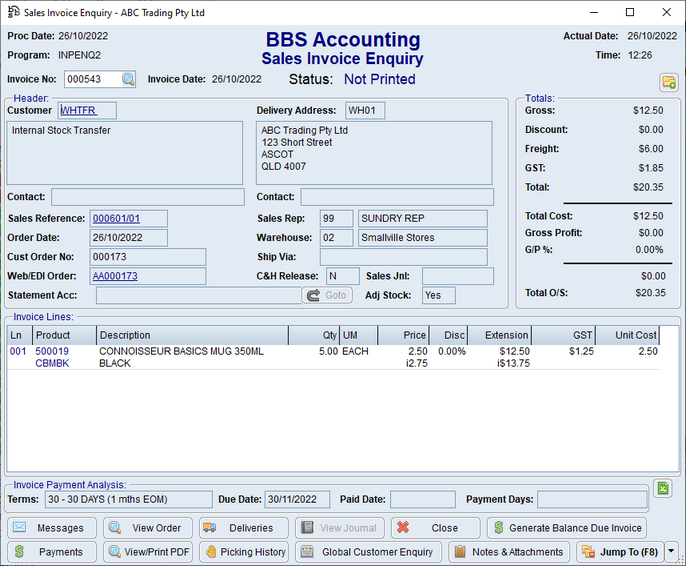
Task: Follow the WHTFR customer link
Action: [78, 110]
